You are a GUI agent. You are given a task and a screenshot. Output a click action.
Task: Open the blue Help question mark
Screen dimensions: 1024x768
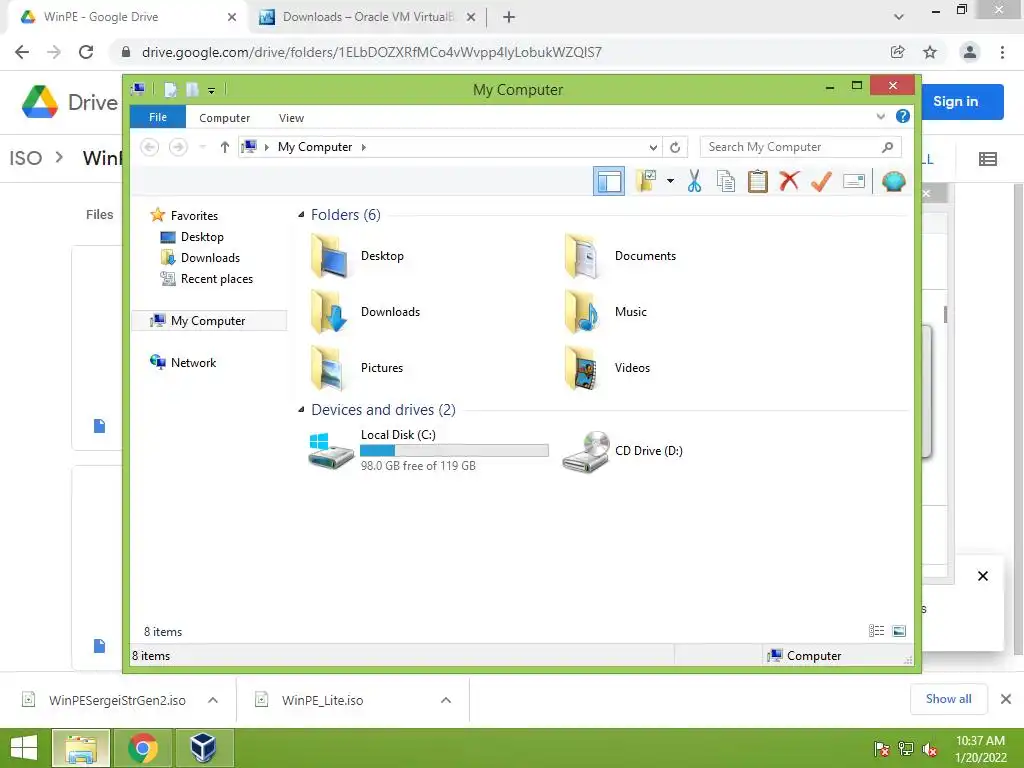click(x=903, y=116)
